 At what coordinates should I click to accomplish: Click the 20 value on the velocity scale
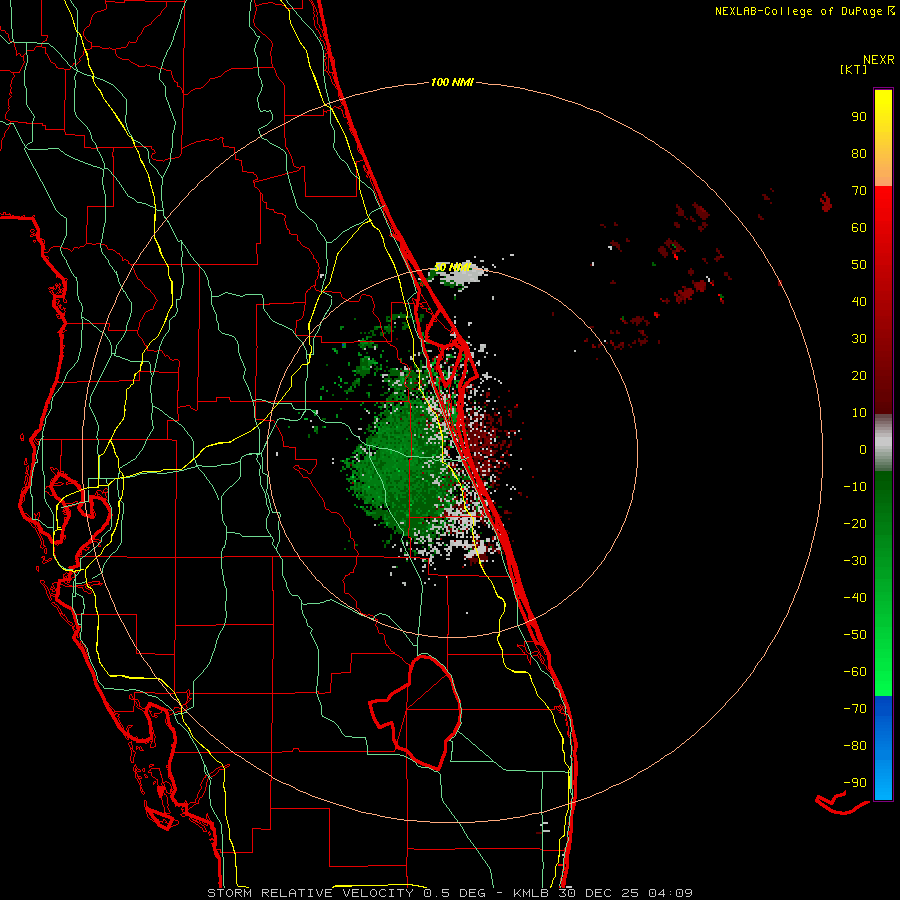(x=859, y=376)
